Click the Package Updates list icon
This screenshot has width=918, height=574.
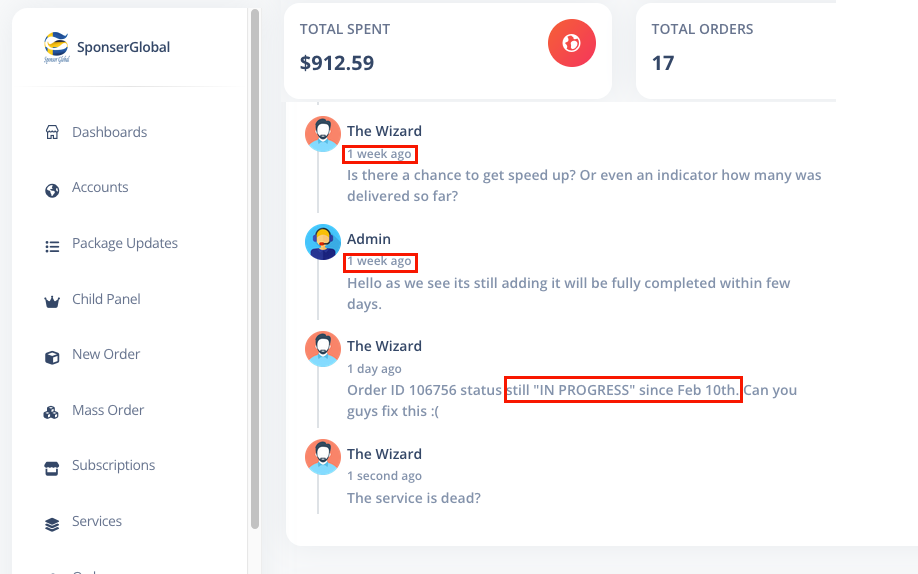point(52,247)
